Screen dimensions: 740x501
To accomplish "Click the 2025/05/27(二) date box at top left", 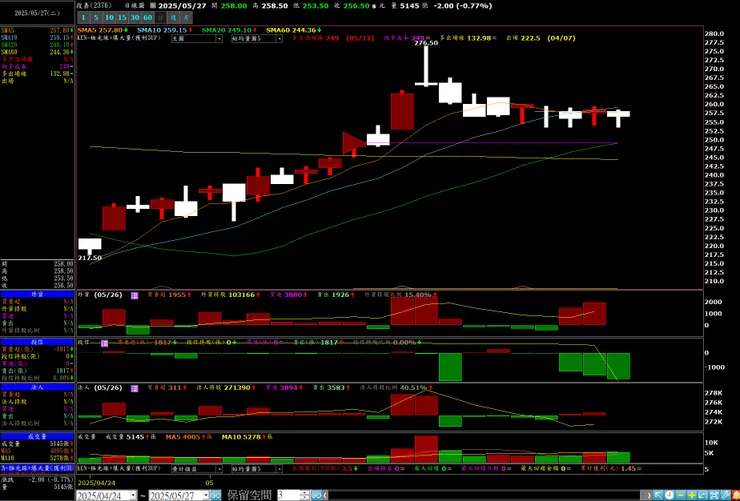I will point(37,13).
